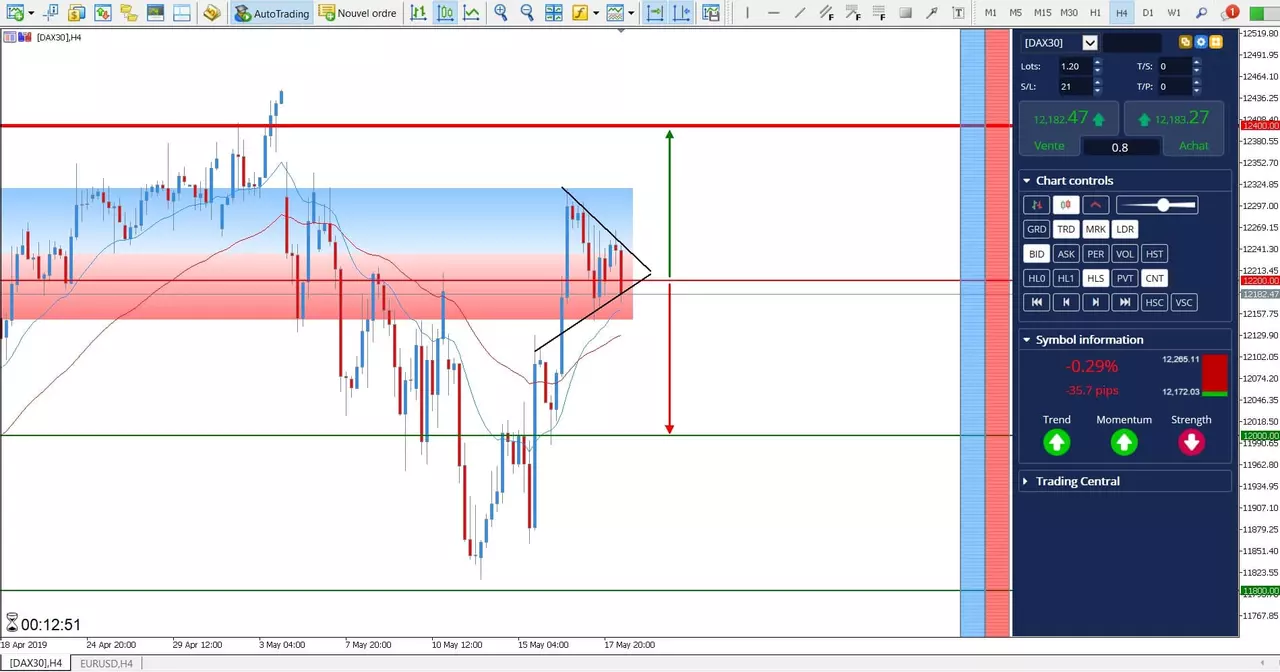Viewport: 1280px width, 672px height.
Task: Tile chart windows icon
Action: click(x=554, y=13)
